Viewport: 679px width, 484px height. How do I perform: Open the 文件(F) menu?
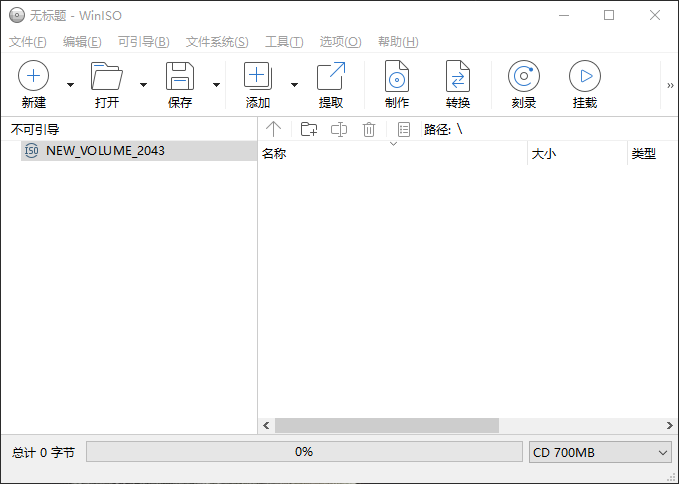tap(28, 42)
